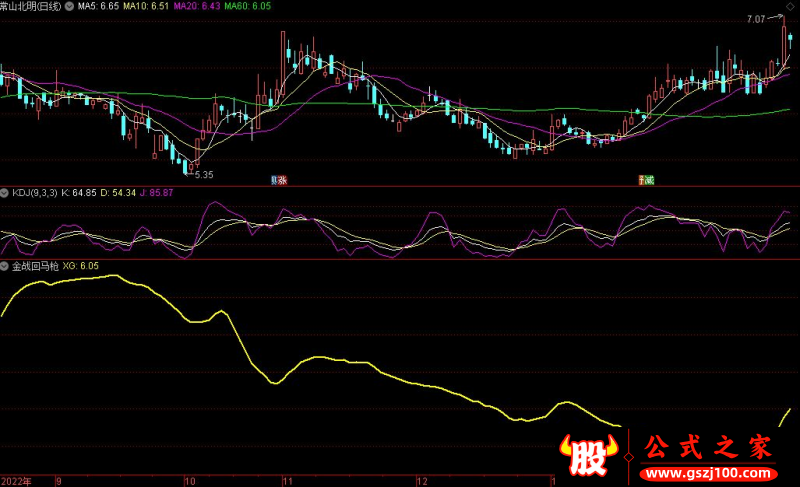Screen dimensions: 800x487
Task: Expand the 金戦回马枪 indicator menu arrow
Action: pos(5,267)
